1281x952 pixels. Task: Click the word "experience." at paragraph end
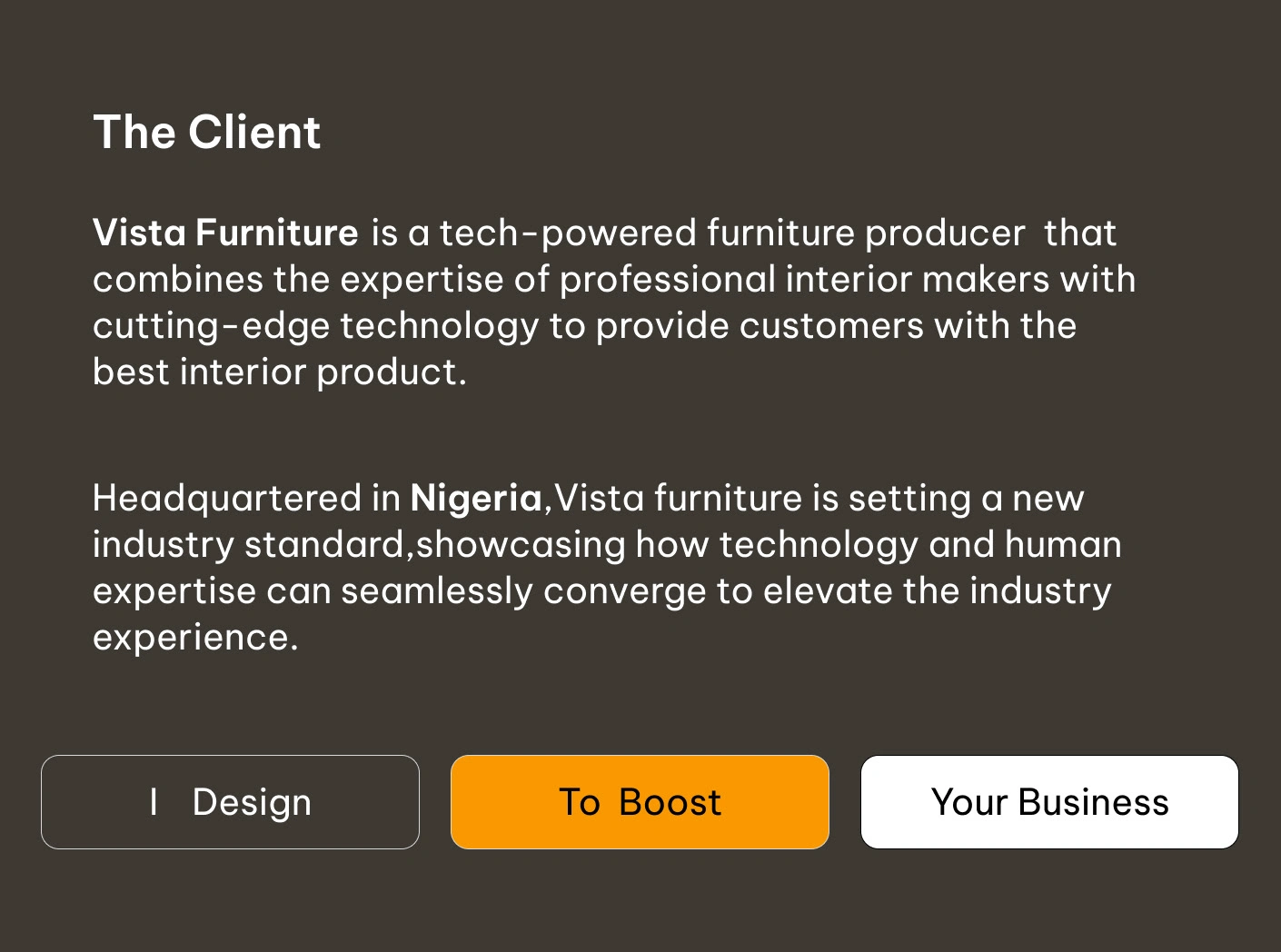point(195,638)
